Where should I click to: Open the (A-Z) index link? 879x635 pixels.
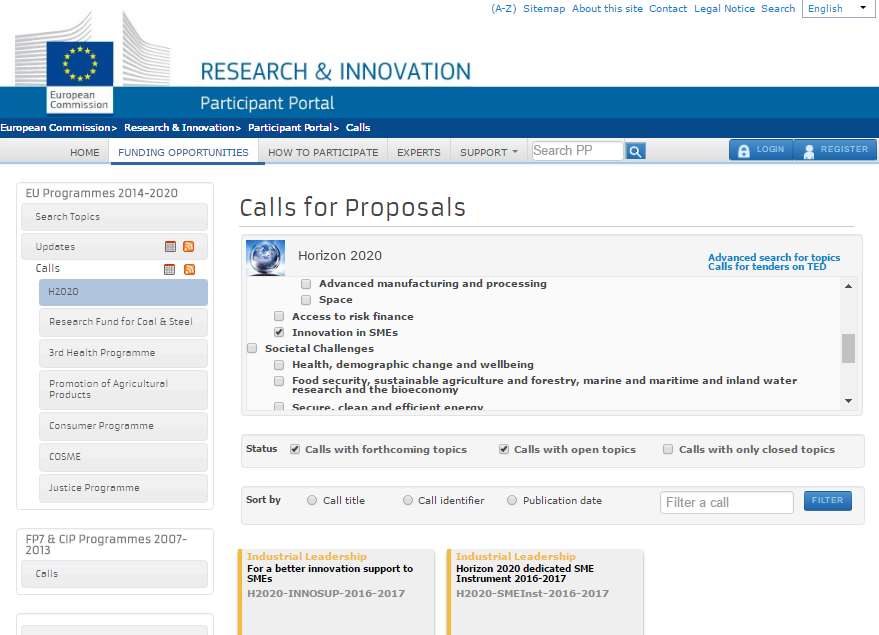tap(503, 8)
